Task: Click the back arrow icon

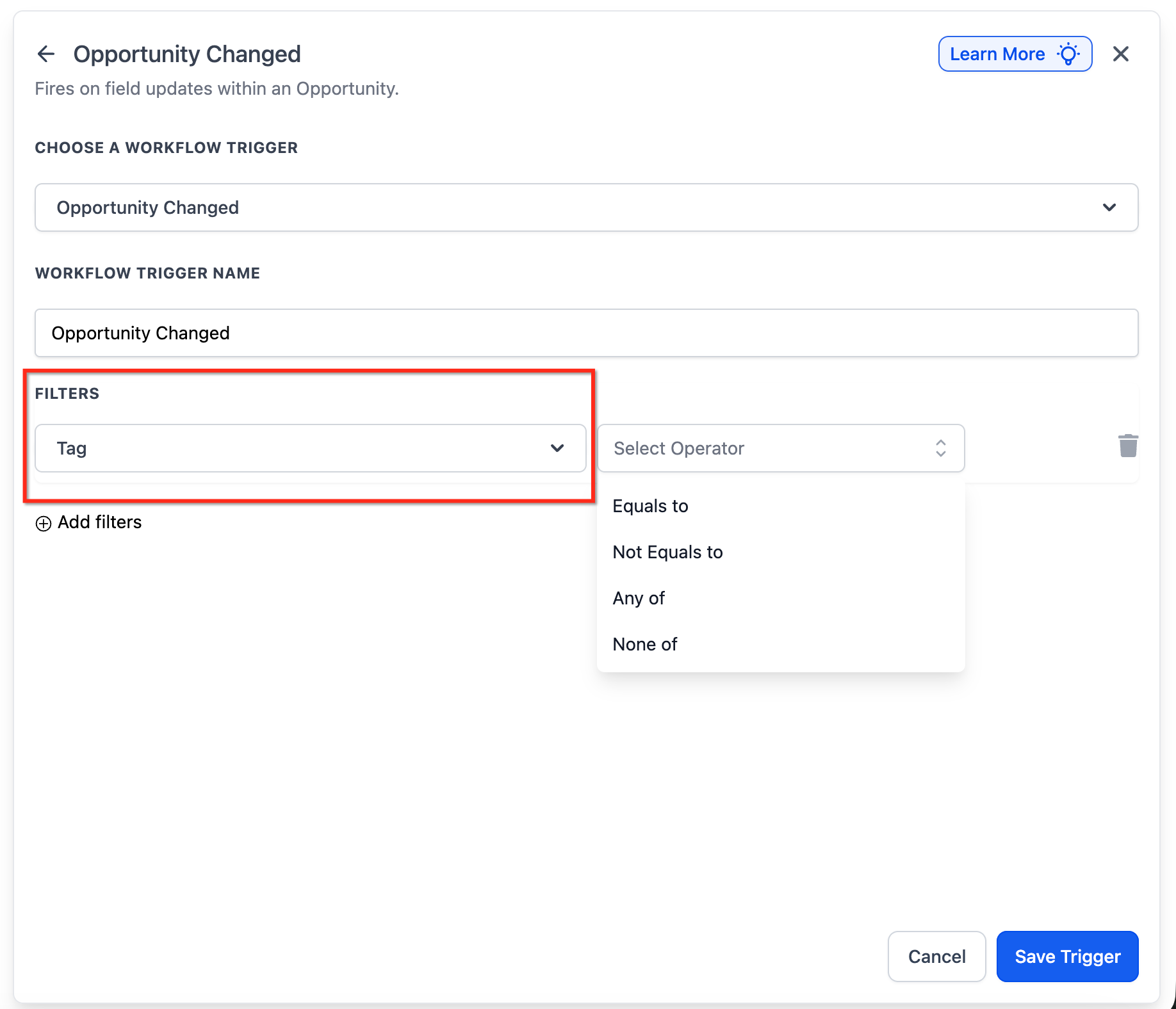Action: 46,54
